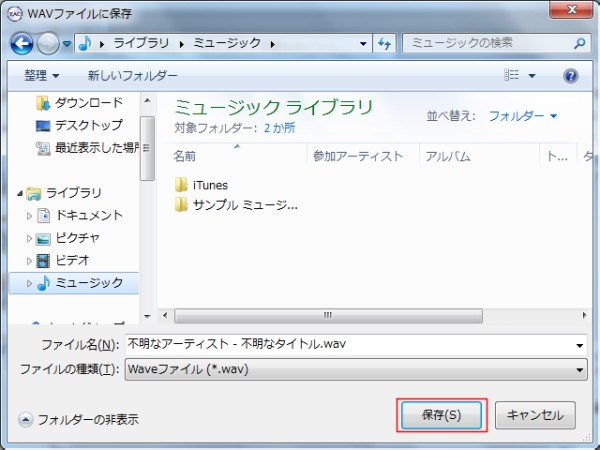Viewport: 600px width, 450px height.
Task: Click the ファイル名 input field
Action: pos(350,345)
